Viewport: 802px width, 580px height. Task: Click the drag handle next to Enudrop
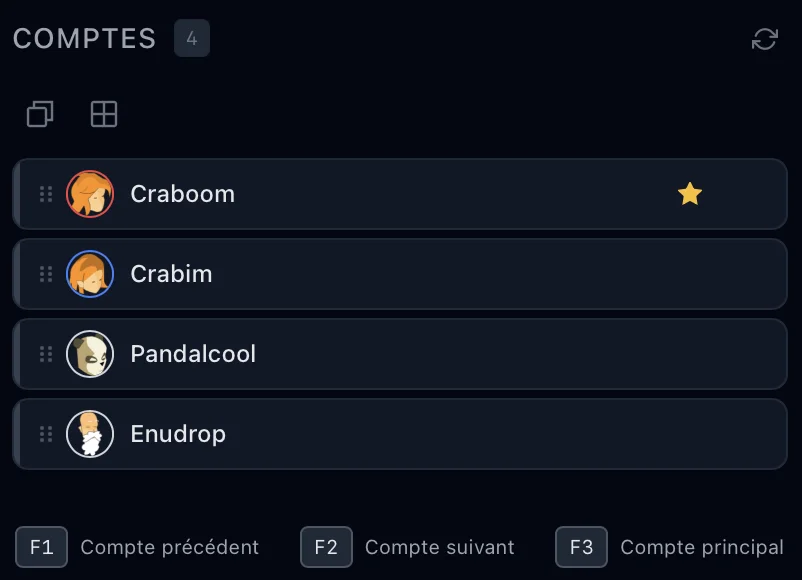click(45, 434)
